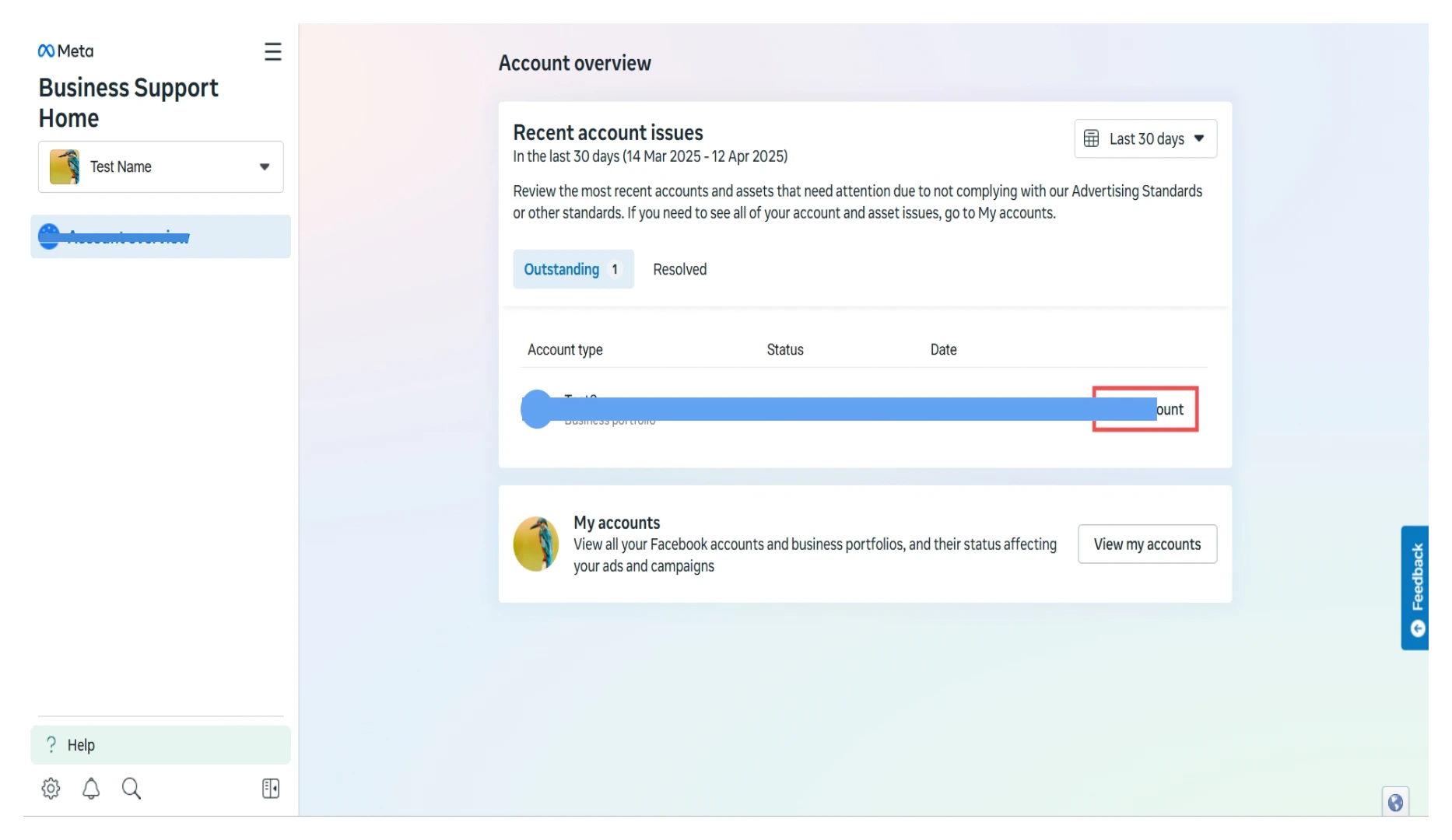Screen dimensions: 1452x840
Task: Open the Test Name account selector dropdown
Action: 160,166
